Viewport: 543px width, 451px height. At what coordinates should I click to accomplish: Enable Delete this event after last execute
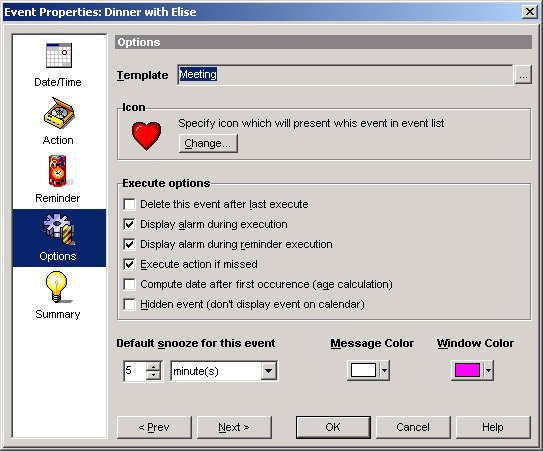pos(129,204)
